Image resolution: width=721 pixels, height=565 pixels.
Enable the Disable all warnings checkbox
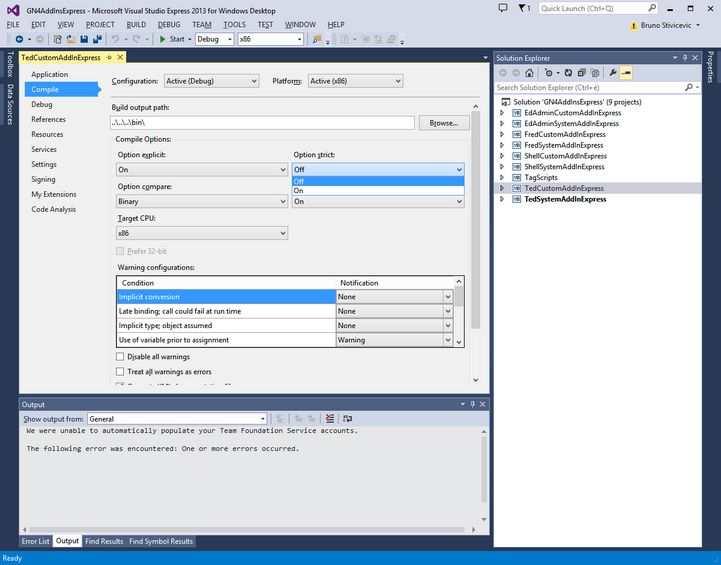pos(120,357)
